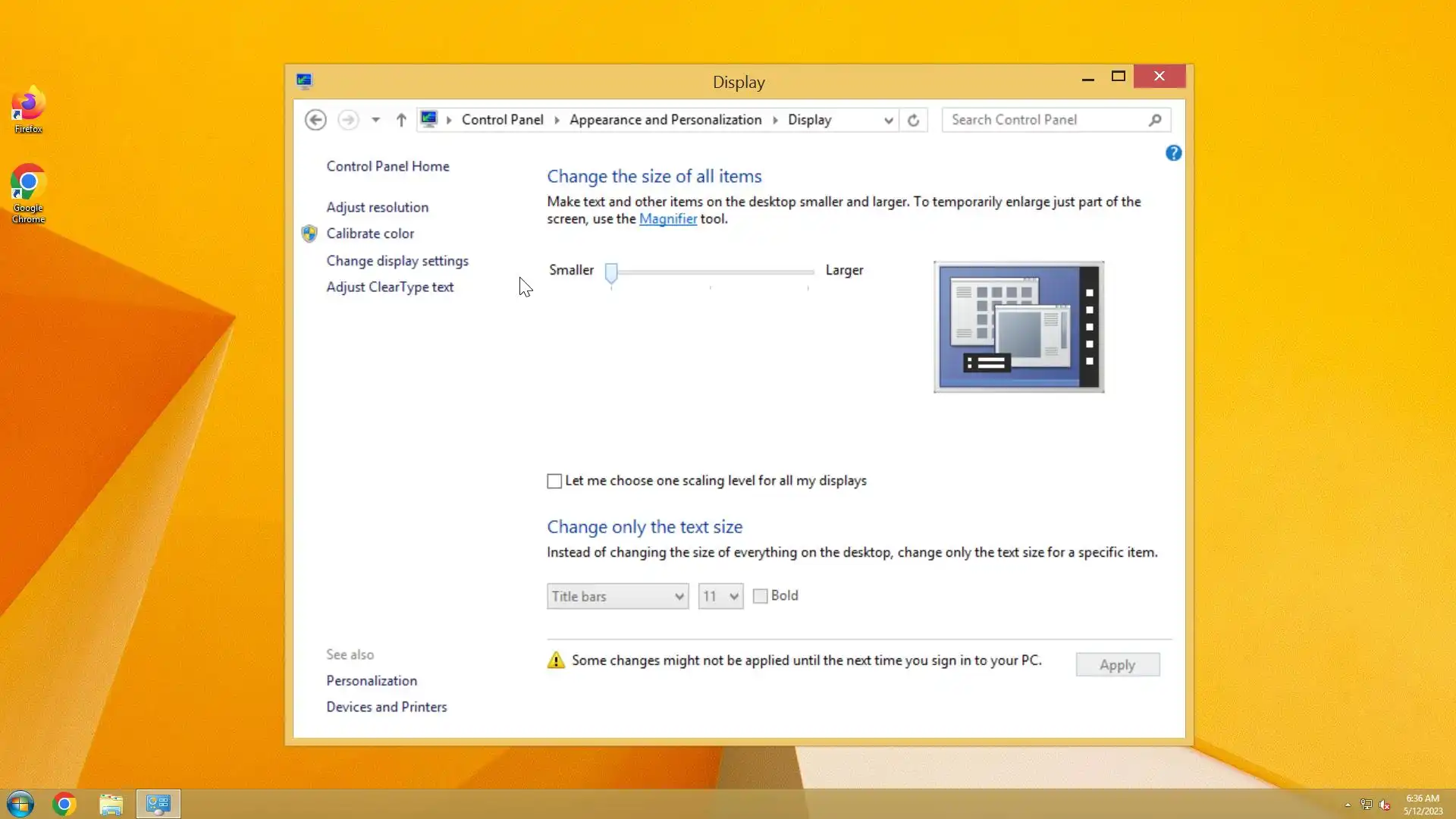Screen dimensions: 1456x819
Task: Expand the address bar history dropdown
Action: 888,120
